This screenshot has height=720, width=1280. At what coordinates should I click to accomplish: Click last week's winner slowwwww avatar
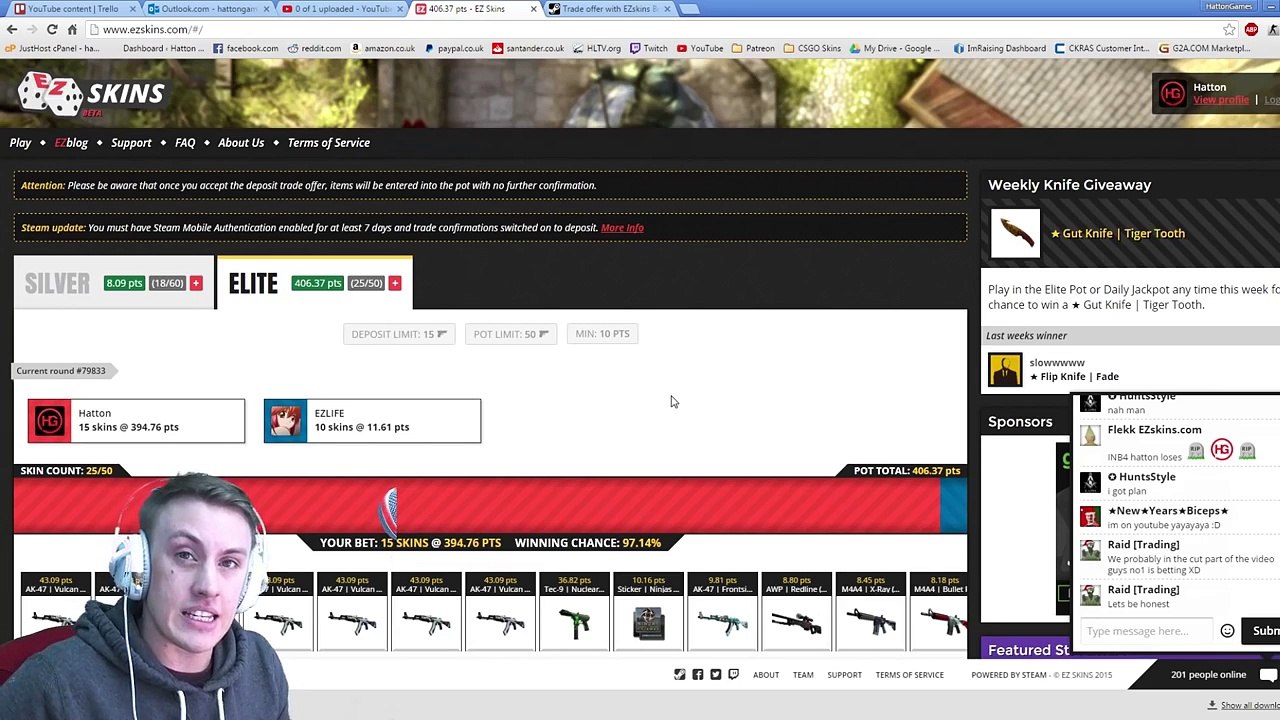pyautogui.click(x=1005, y=370)
